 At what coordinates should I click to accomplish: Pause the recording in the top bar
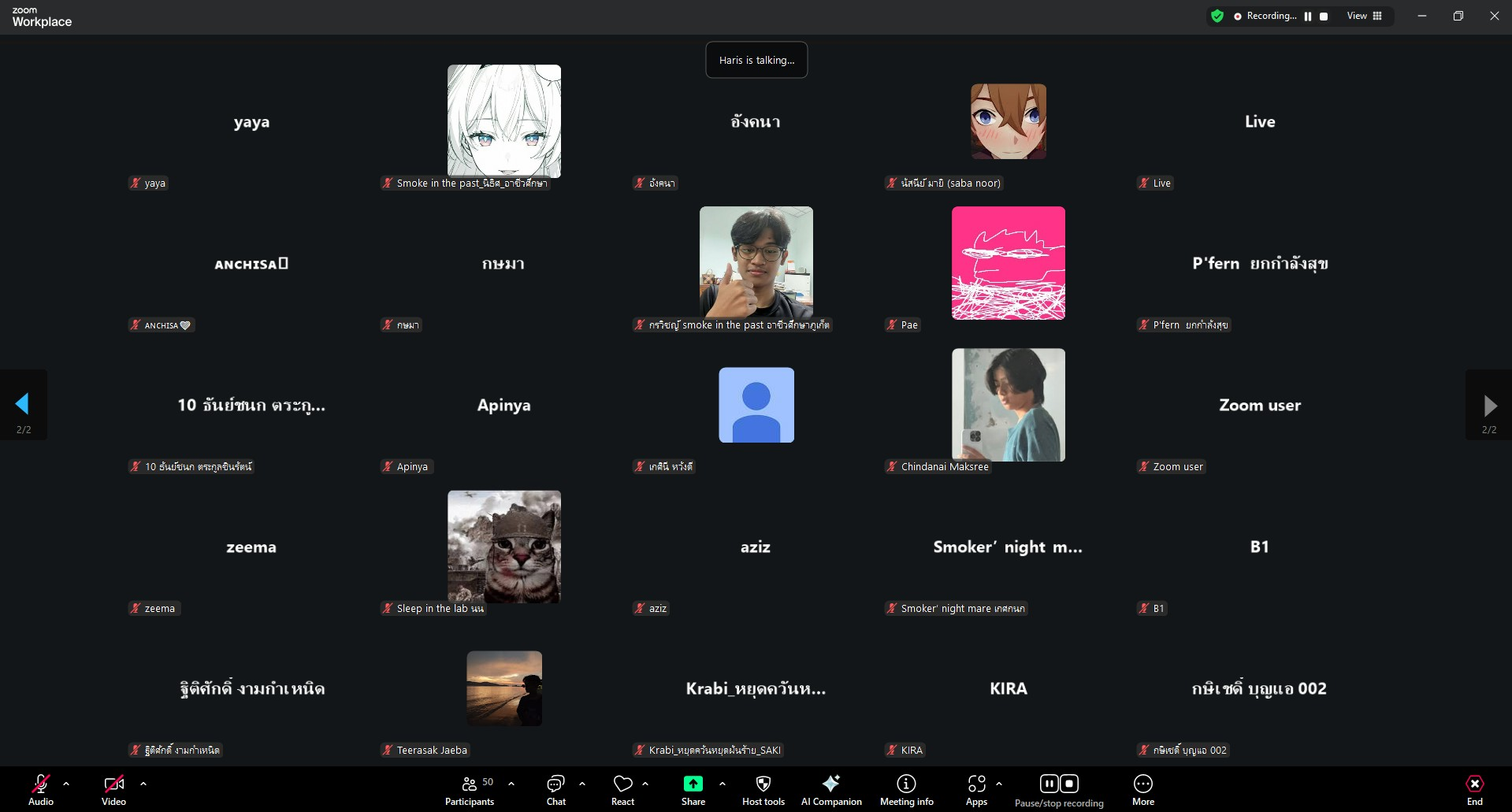1308,17
